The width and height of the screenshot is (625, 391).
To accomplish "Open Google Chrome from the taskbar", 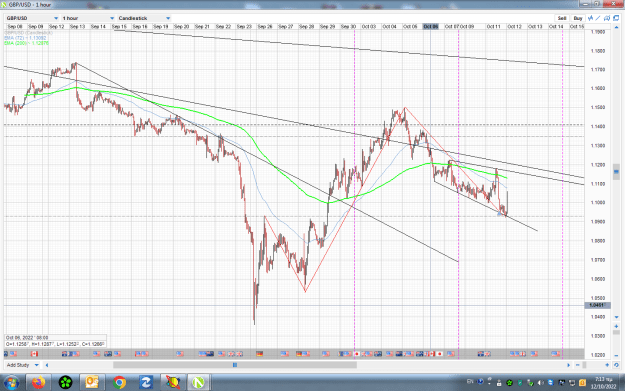I will (119, 383).
